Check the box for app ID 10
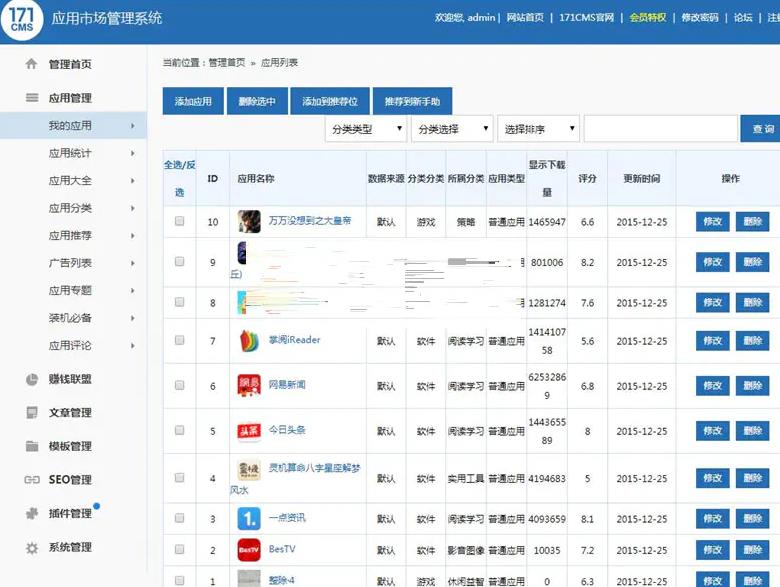 (180, 221)
